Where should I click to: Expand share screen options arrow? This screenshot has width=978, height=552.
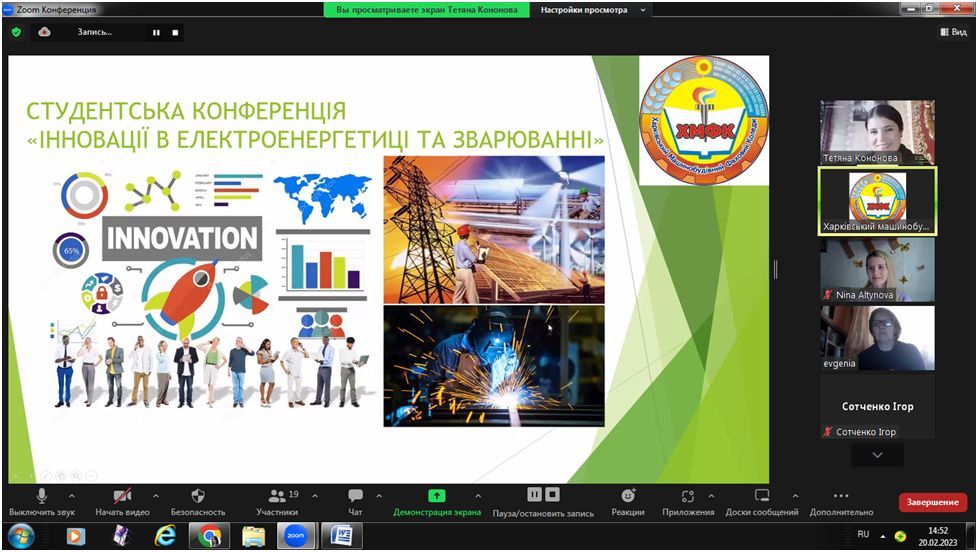478,496
